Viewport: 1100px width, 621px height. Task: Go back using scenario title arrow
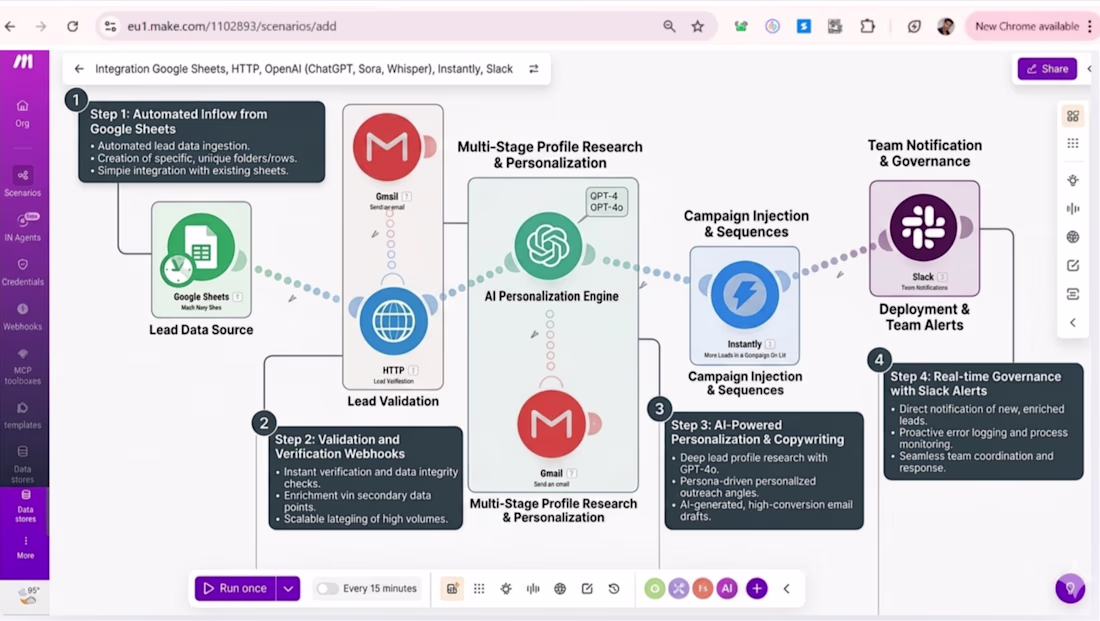point(79,69)
